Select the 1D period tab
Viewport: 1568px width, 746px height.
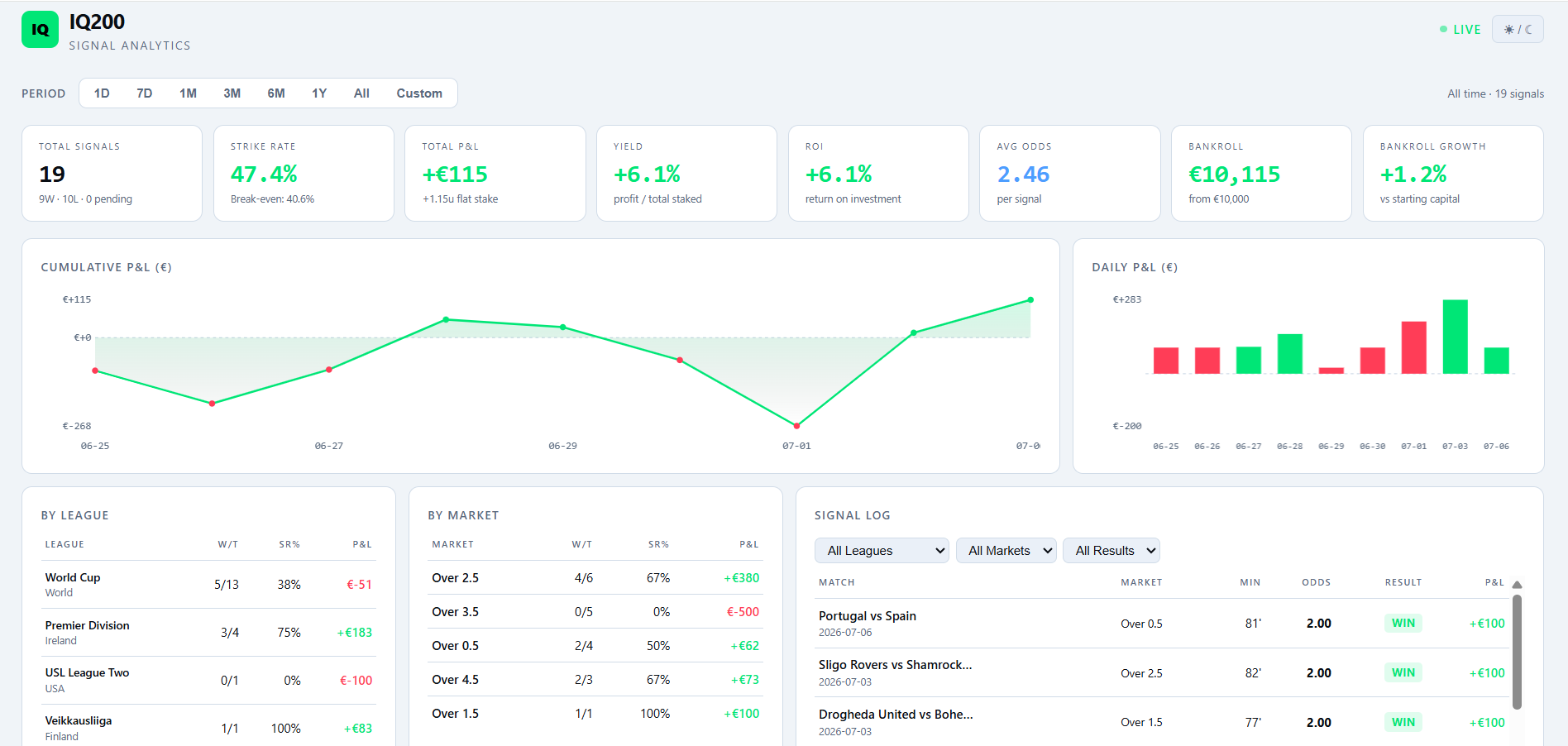coord(102,93)
